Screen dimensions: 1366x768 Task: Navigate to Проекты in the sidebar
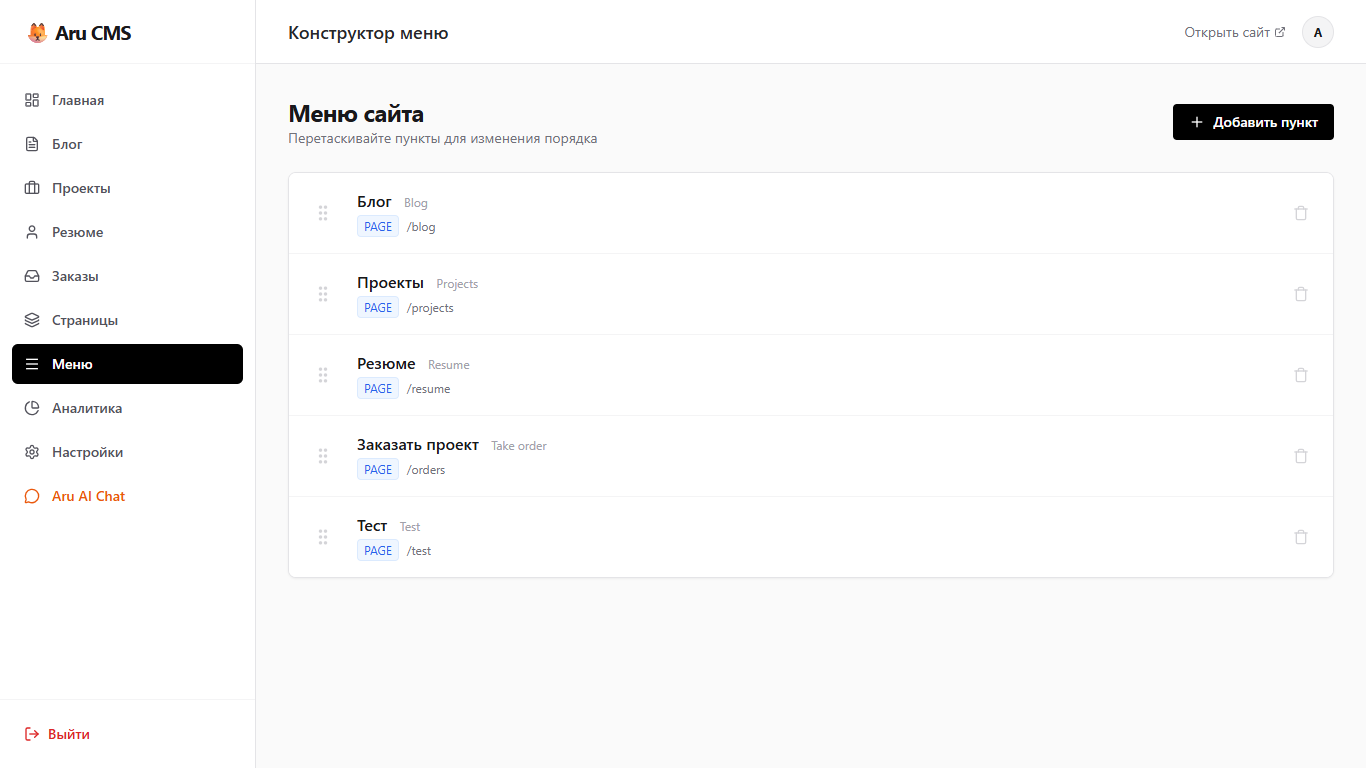(x=81, y=188)
